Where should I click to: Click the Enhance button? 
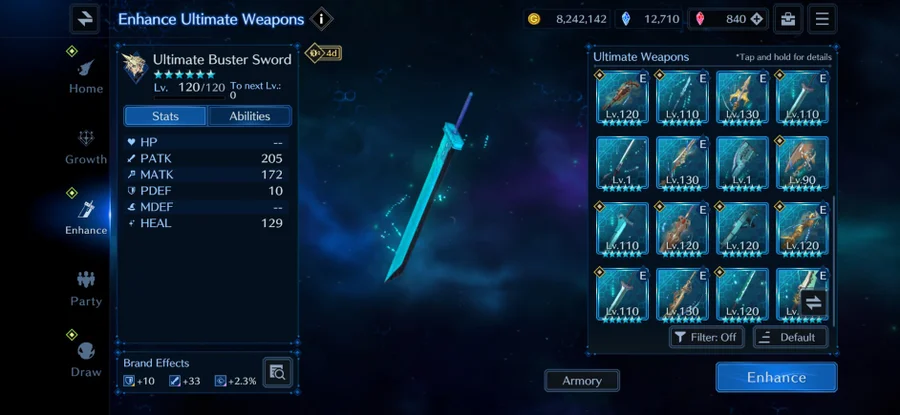point(776,377)
